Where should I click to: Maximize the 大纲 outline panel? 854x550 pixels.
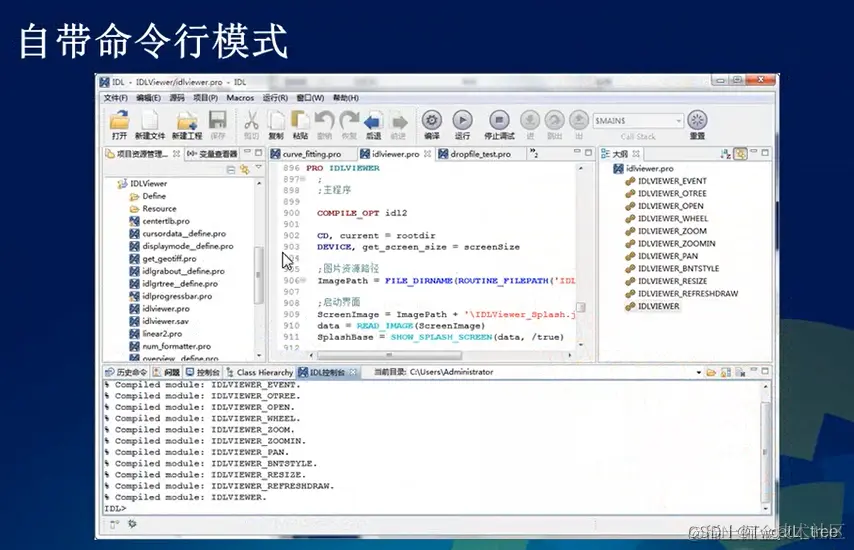(x=765, y=154)
